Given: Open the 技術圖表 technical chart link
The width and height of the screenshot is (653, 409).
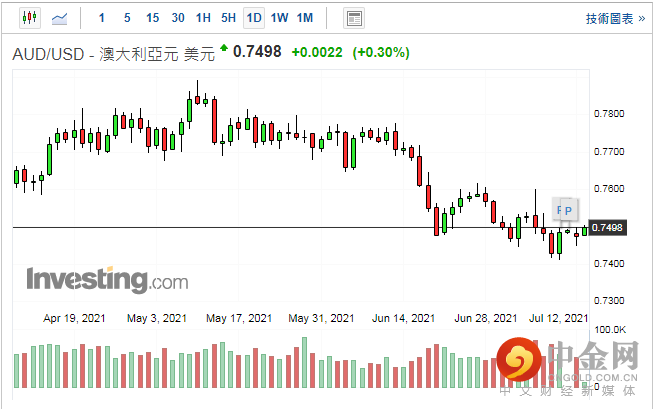Looking at the screenshot, I should pos(612,18).
